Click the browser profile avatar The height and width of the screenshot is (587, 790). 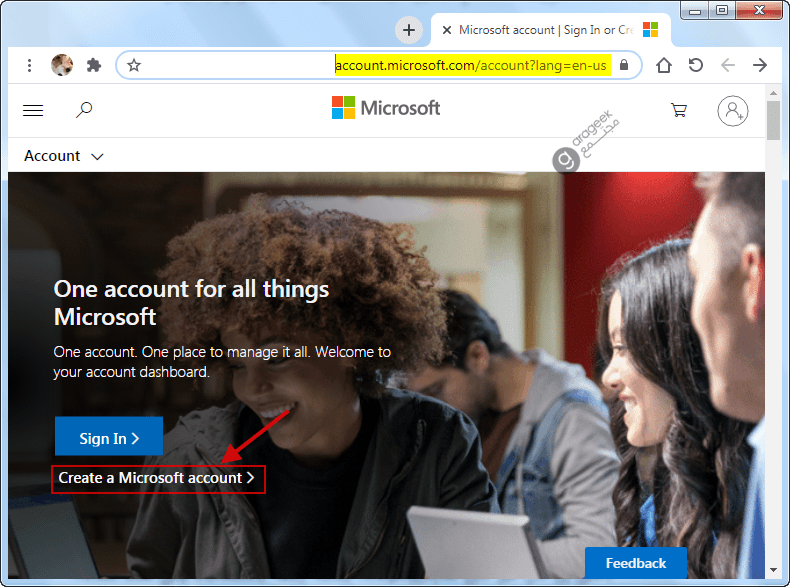coord(62,65)
